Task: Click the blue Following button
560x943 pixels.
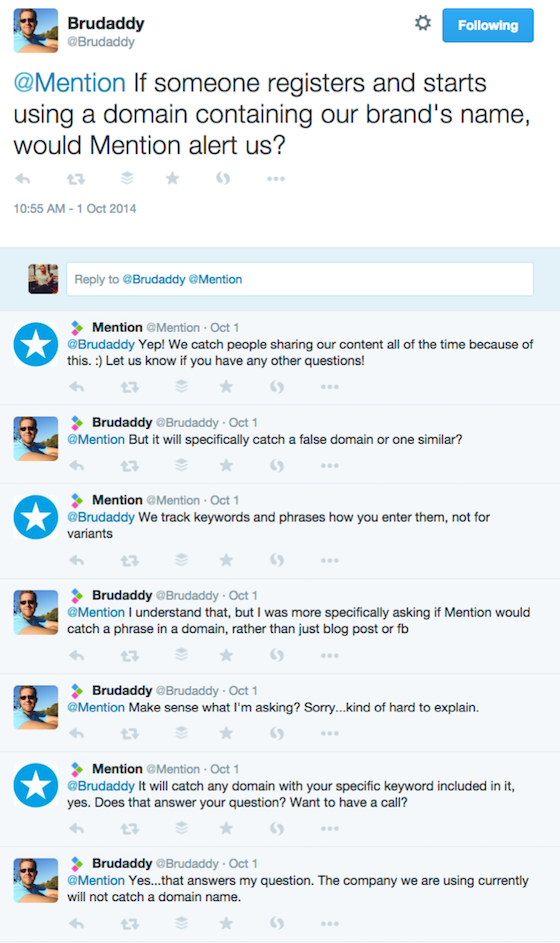Action: tap(488, 25)
